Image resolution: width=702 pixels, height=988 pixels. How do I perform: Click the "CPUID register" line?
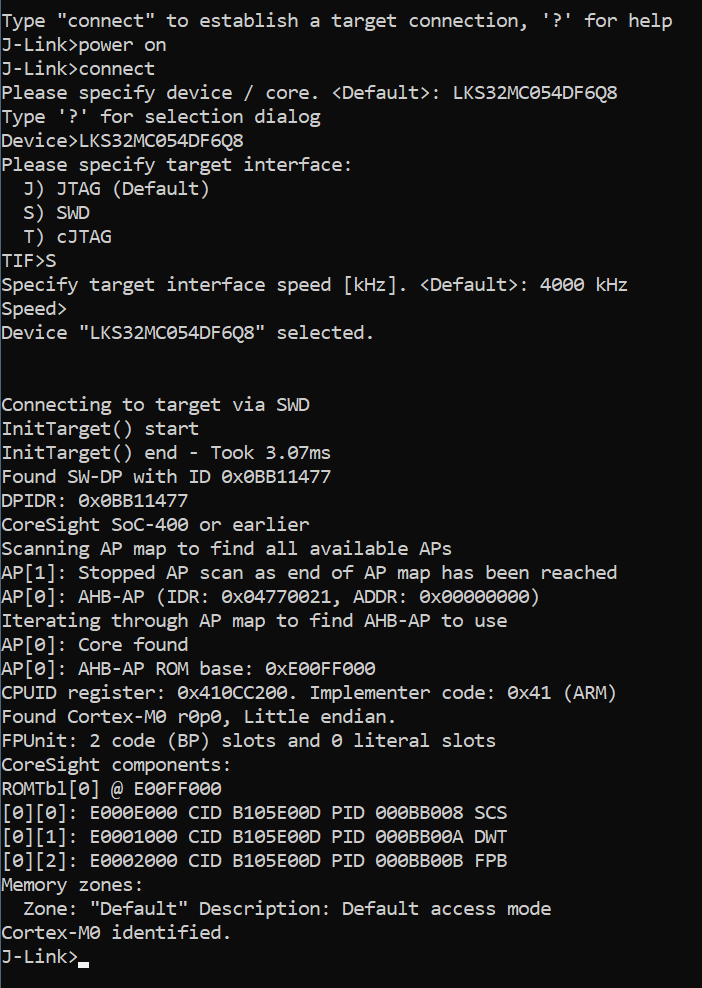click(308, 693)
